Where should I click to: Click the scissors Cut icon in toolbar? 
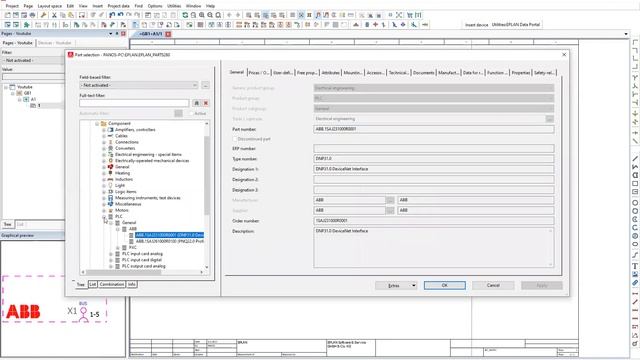54,15
